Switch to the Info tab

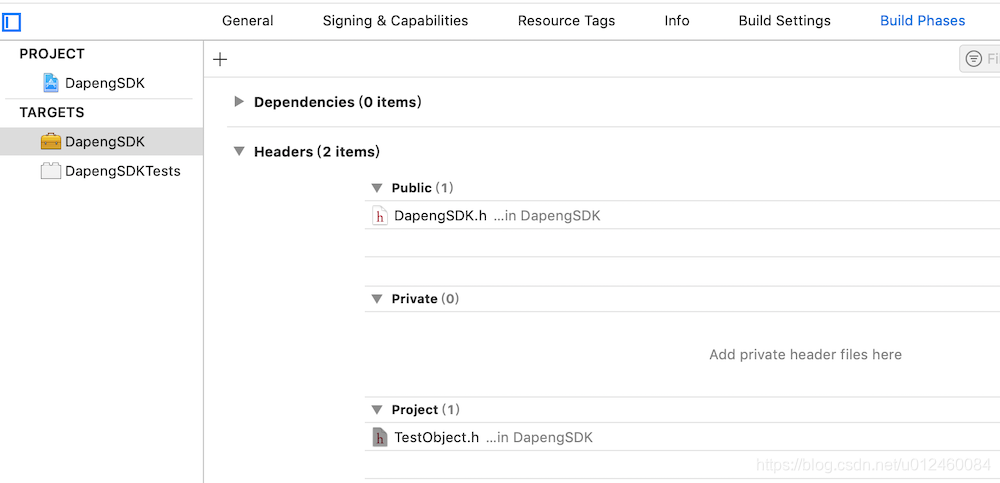click(x=677, y=21)
